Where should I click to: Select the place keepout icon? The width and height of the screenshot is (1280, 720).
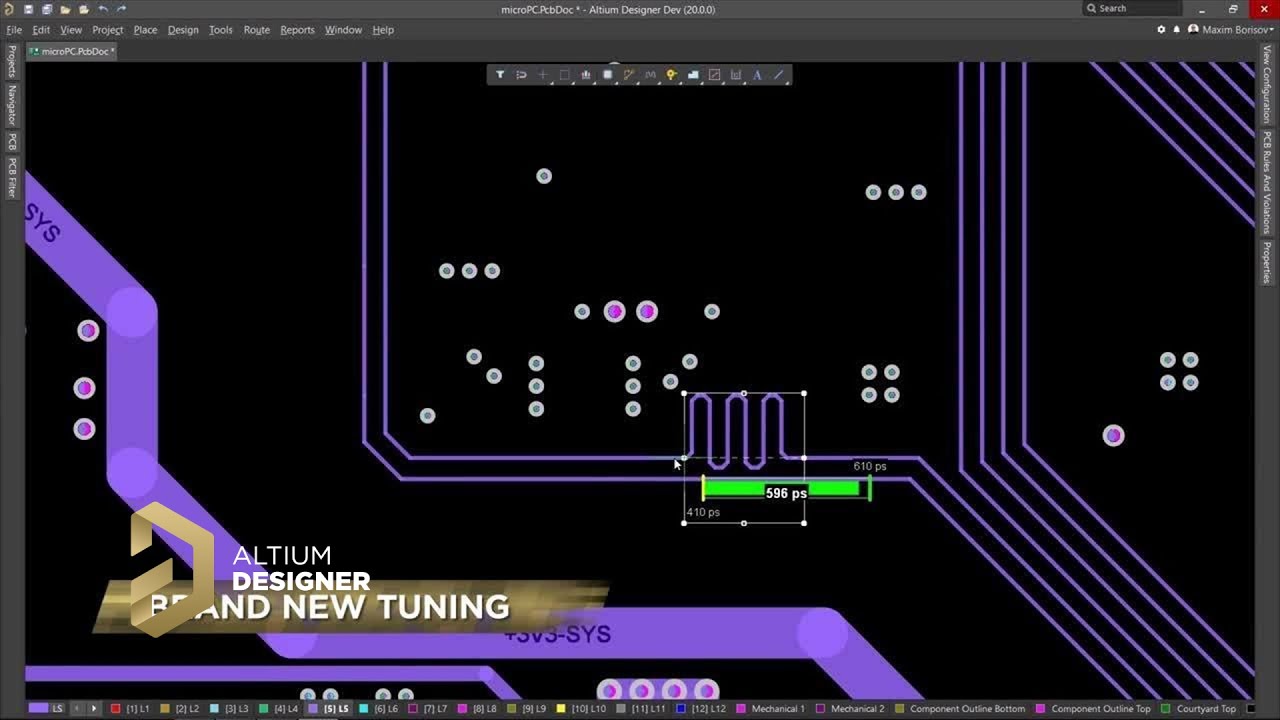(715, 75)
